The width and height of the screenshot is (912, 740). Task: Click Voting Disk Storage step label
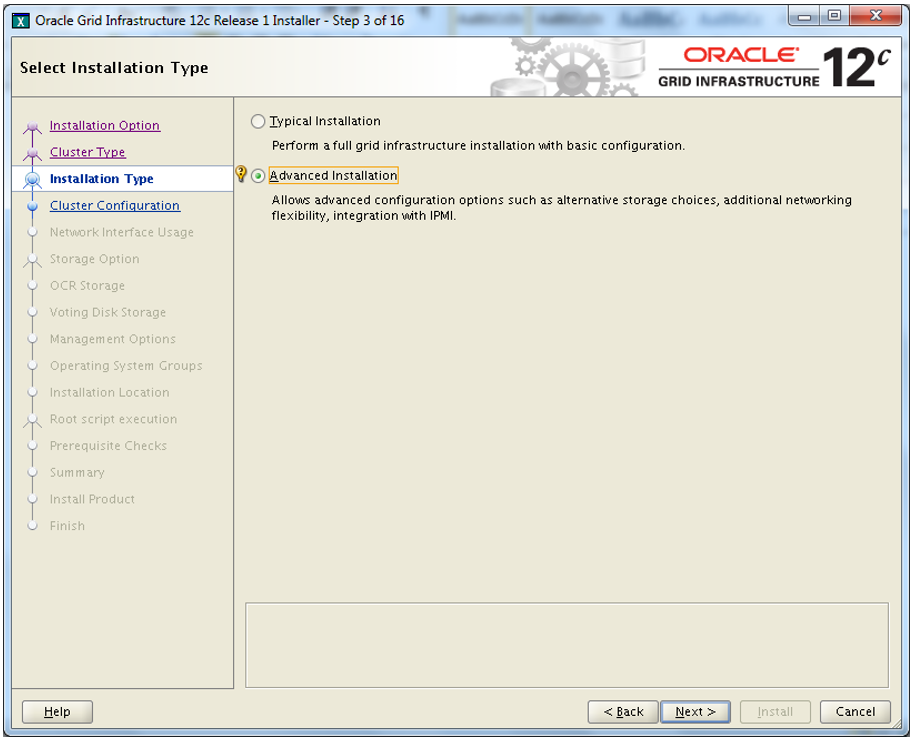point(108,312)
